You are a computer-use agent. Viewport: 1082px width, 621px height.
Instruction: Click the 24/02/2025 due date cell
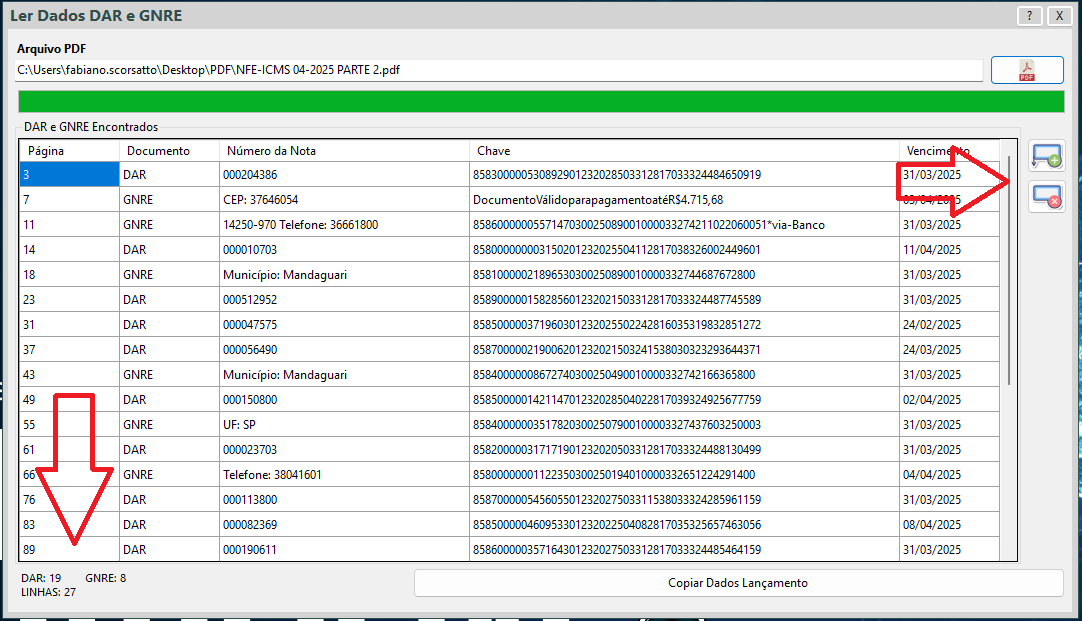coord(948,325)
